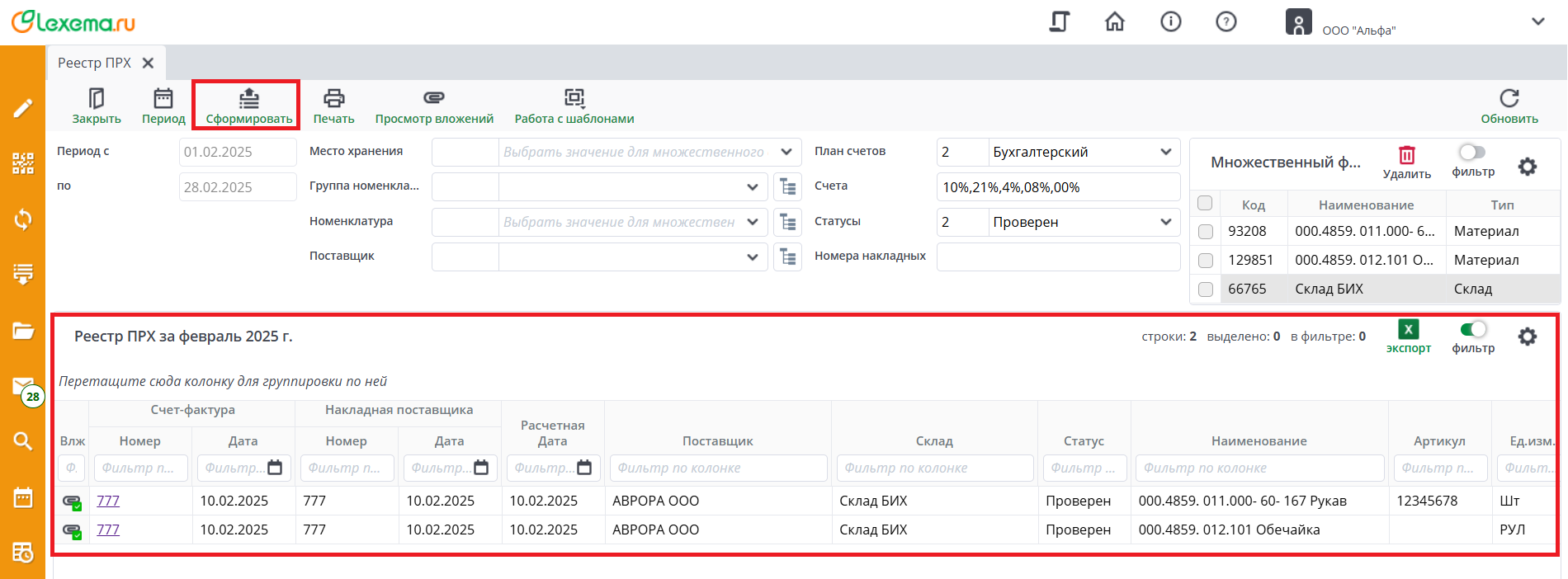1568x579 pixels.
Task: Delete selection with Удалить trash icon
Action: (1406, 155)
